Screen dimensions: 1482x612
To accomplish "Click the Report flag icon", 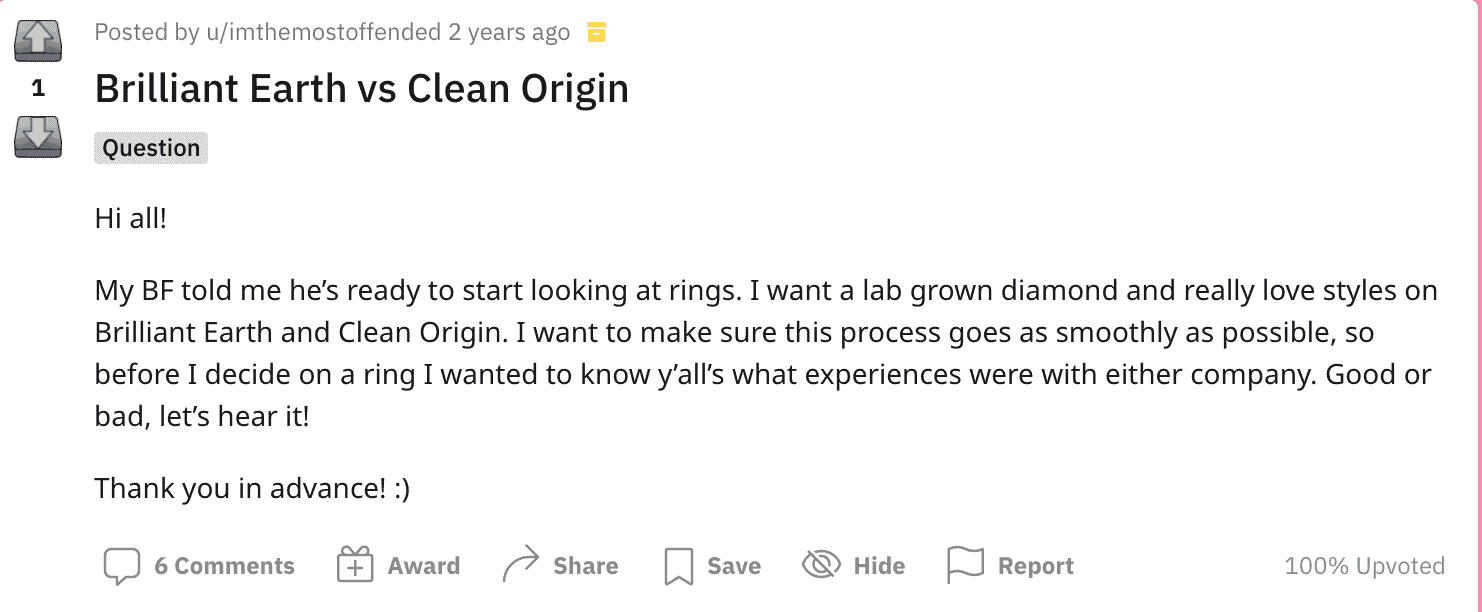I will [x=965, y=566].
